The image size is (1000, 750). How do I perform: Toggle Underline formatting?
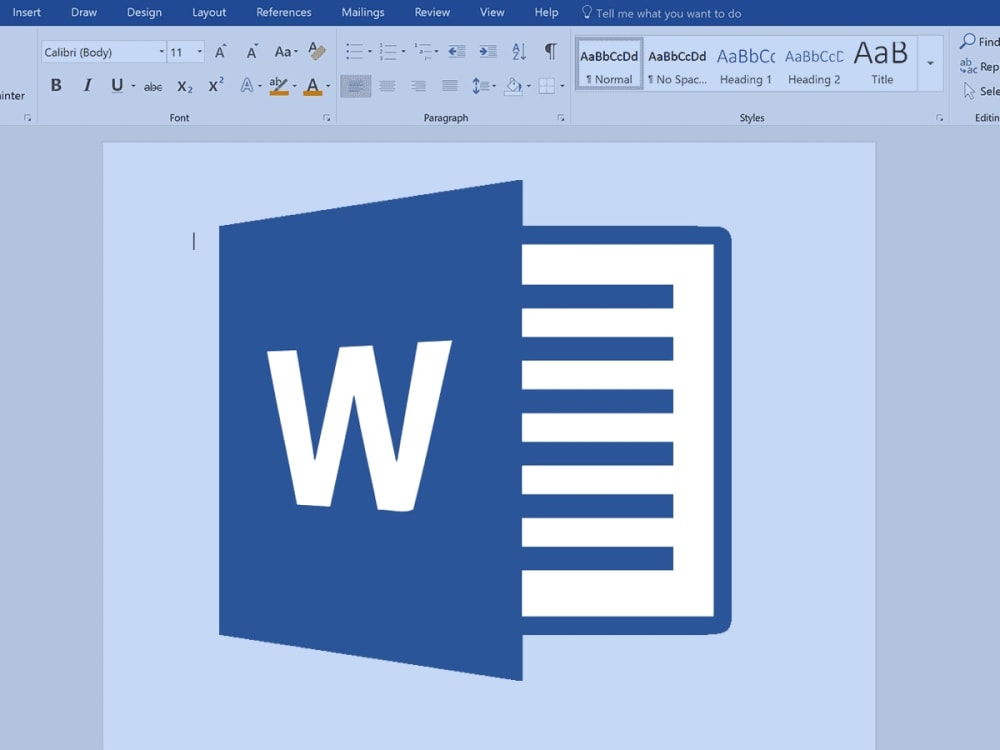(117, 85)
